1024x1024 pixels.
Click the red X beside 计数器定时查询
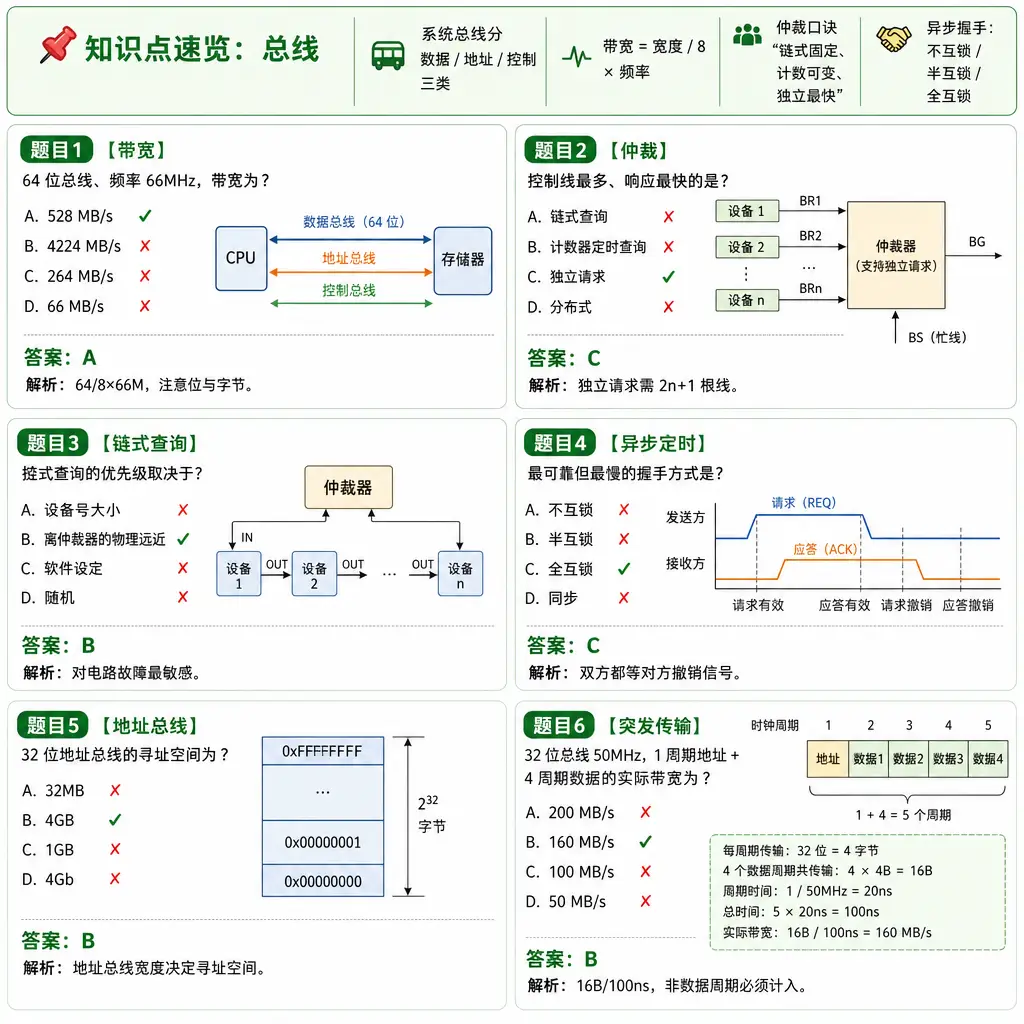pyautogui.click(x=669, y=247)
